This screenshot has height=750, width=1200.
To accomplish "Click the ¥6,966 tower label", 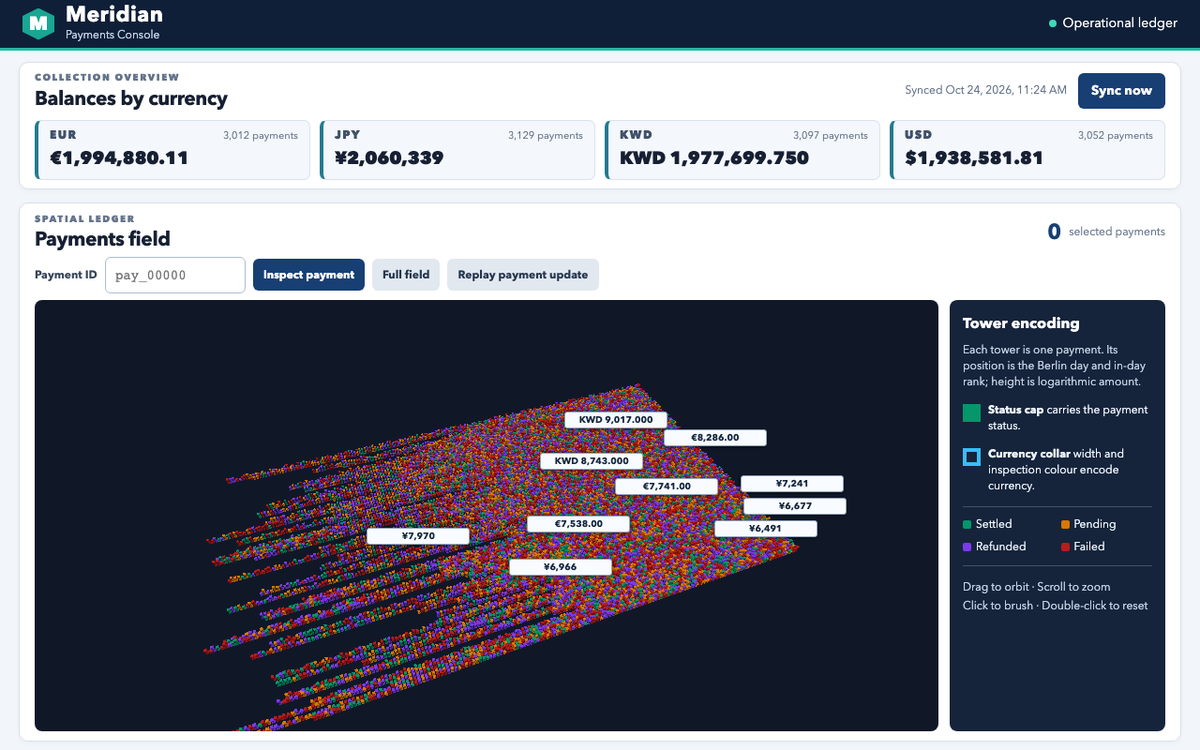I will coord(561,567).
